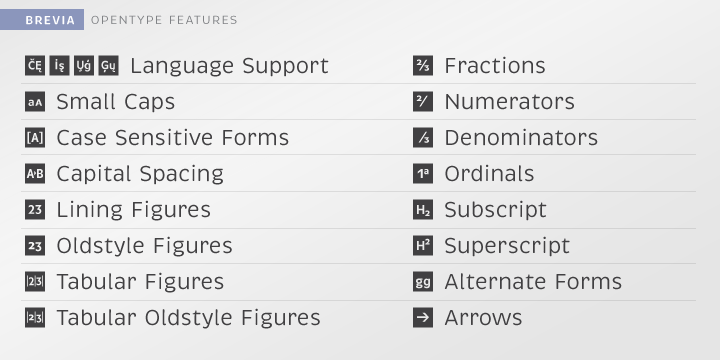Click the Language Support label
Image resolution: width=720 pixels, height=360 pixels.
pos(230,66)
